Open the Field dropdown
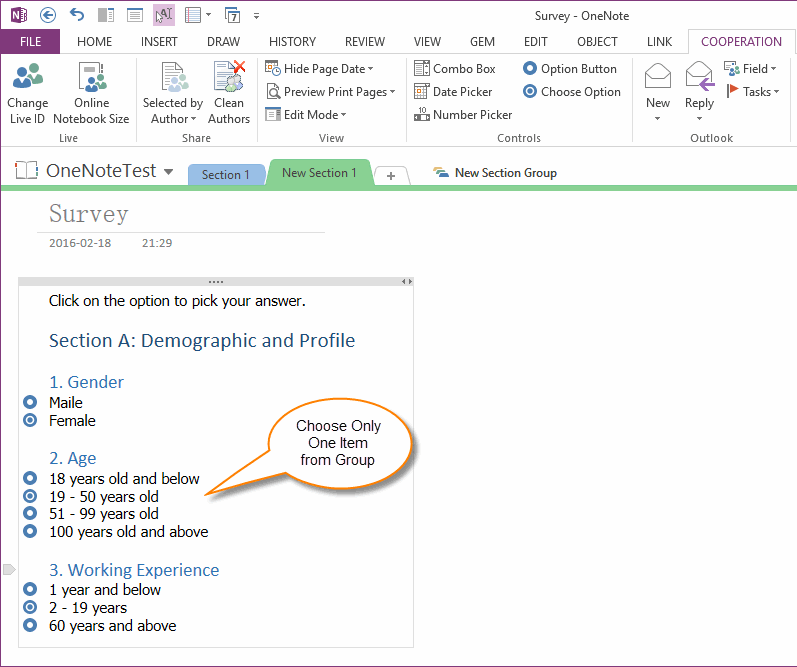 [750, 69]
